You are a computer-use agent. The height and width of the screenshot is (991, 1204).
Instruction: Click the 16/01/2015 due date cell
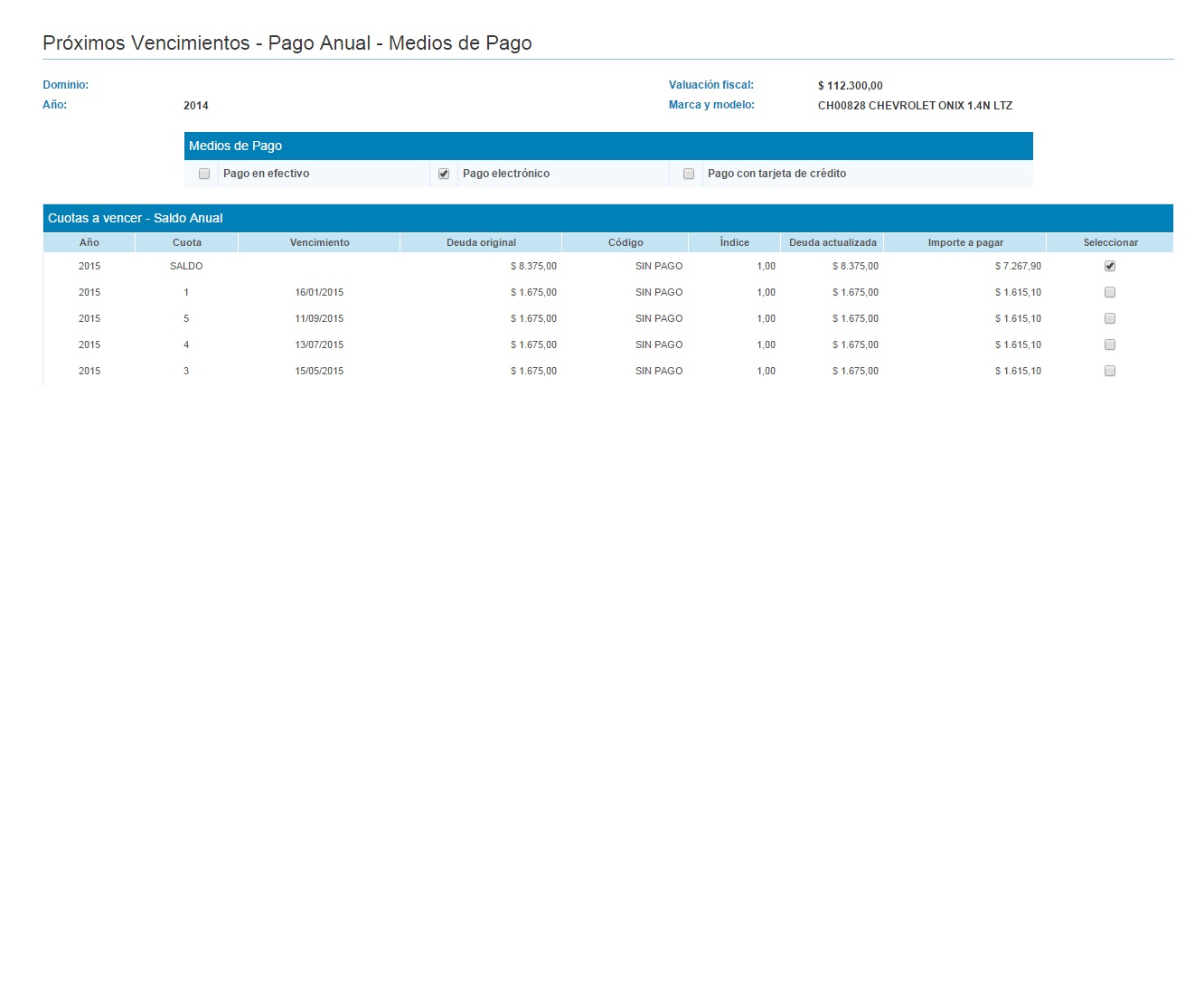tap(319, 292)
